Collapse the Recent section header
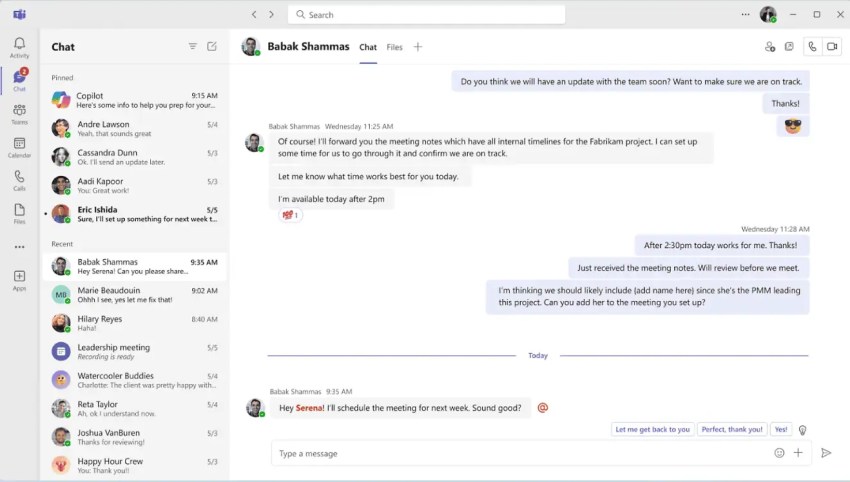 62,244
